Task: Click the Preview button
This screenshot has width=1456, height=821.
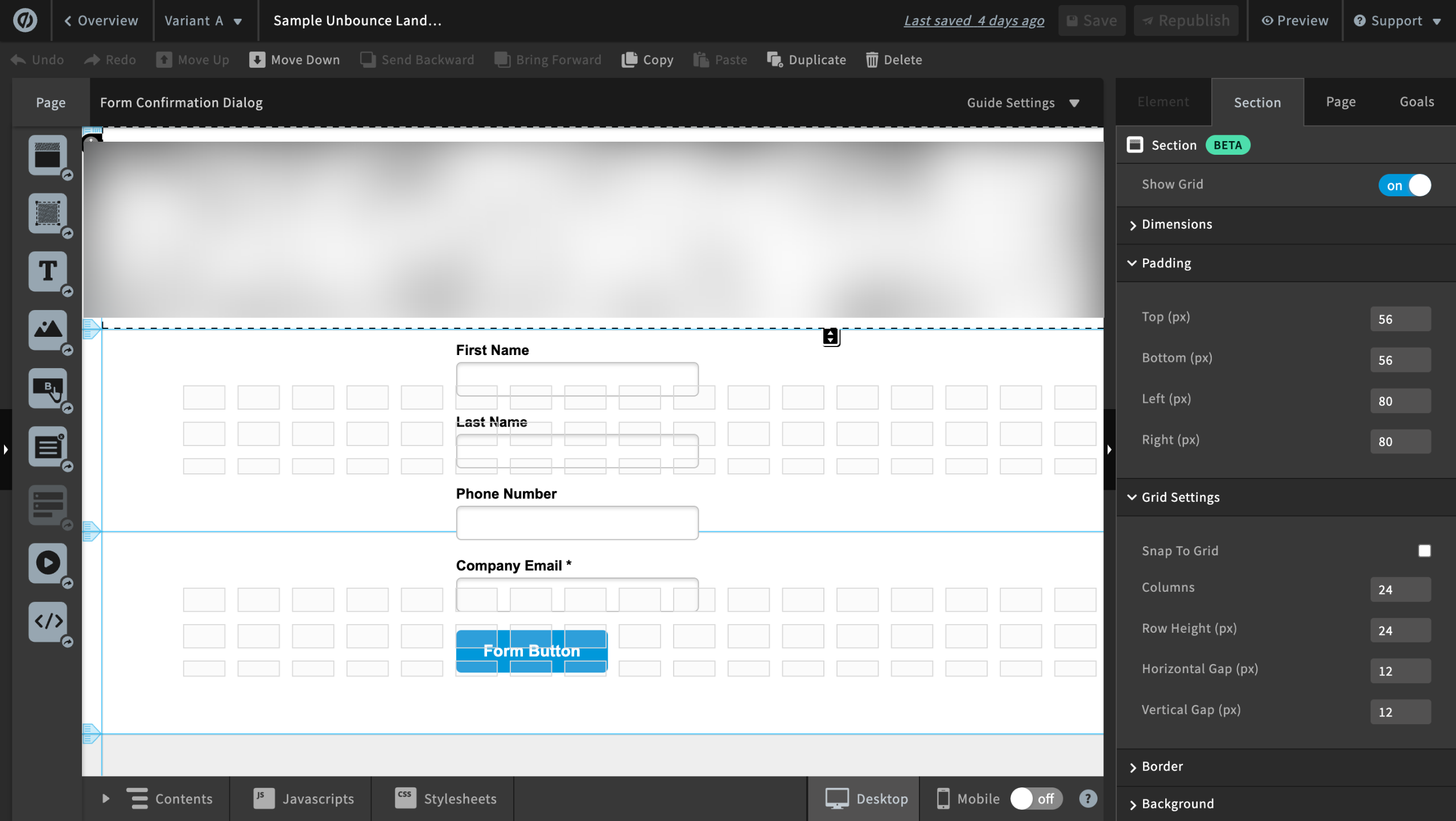Action: [1294, 20]
